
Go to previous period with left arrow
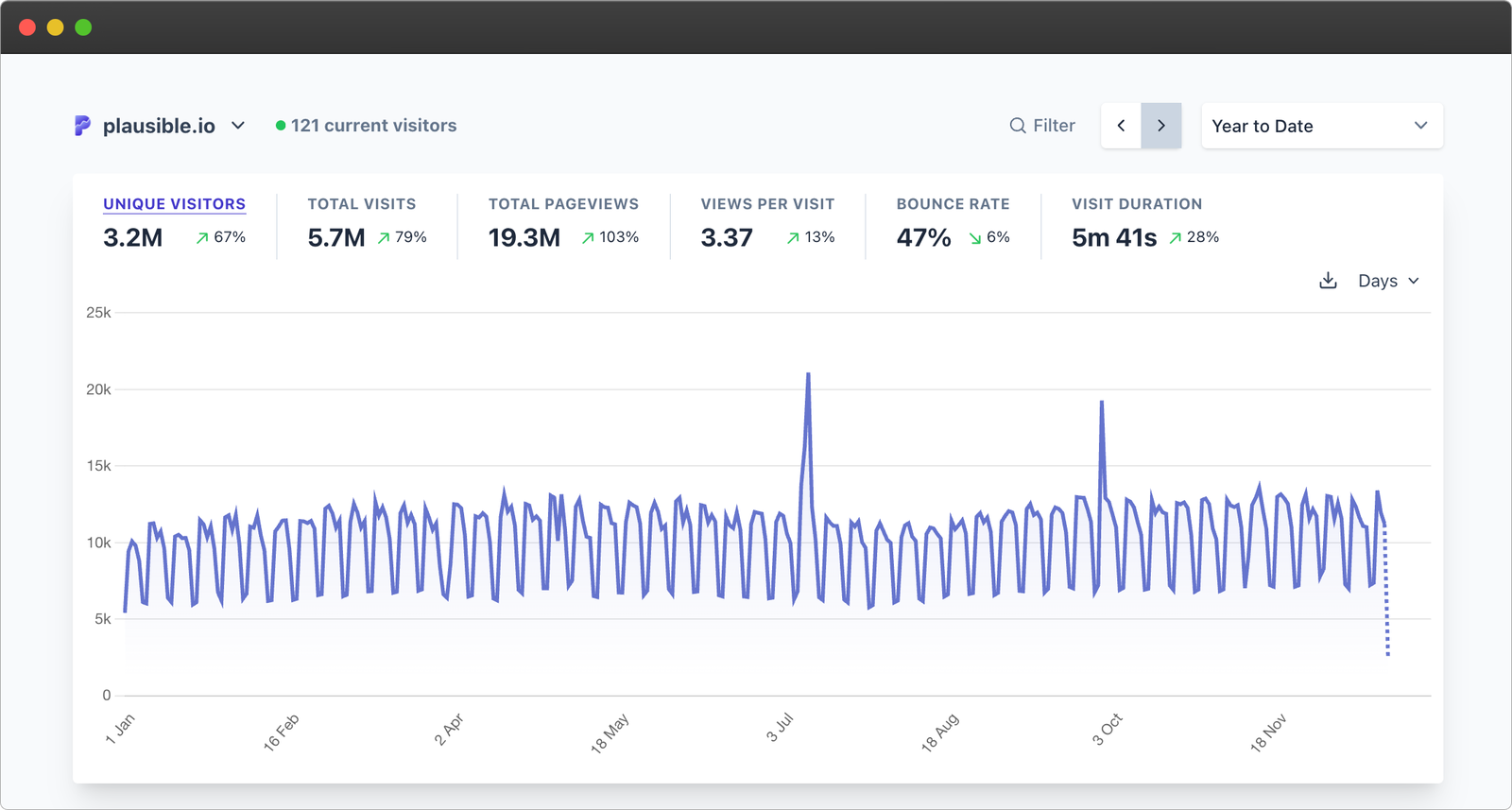coord(1122,126)
